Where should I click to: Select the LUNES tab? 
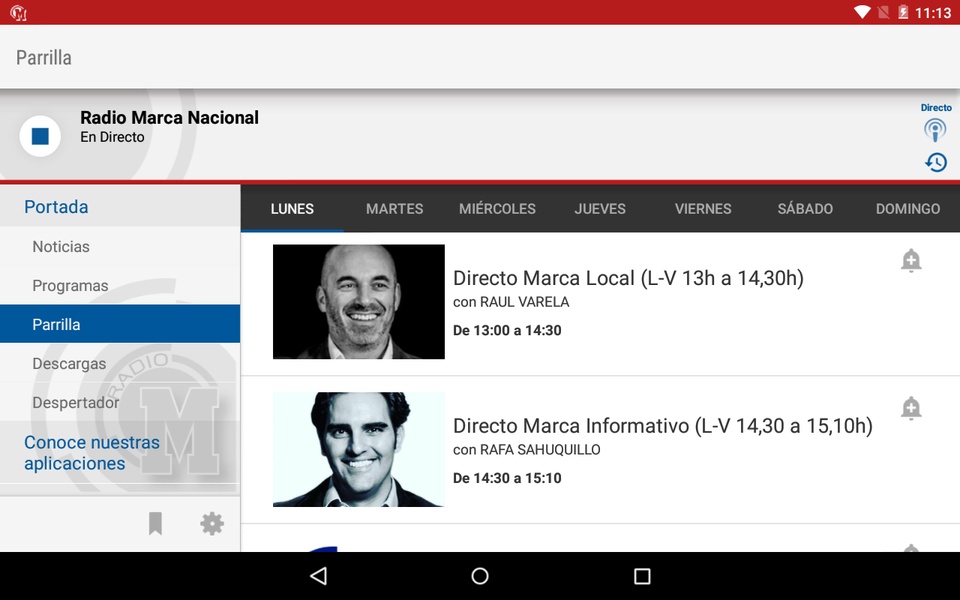tap(292, 209)
